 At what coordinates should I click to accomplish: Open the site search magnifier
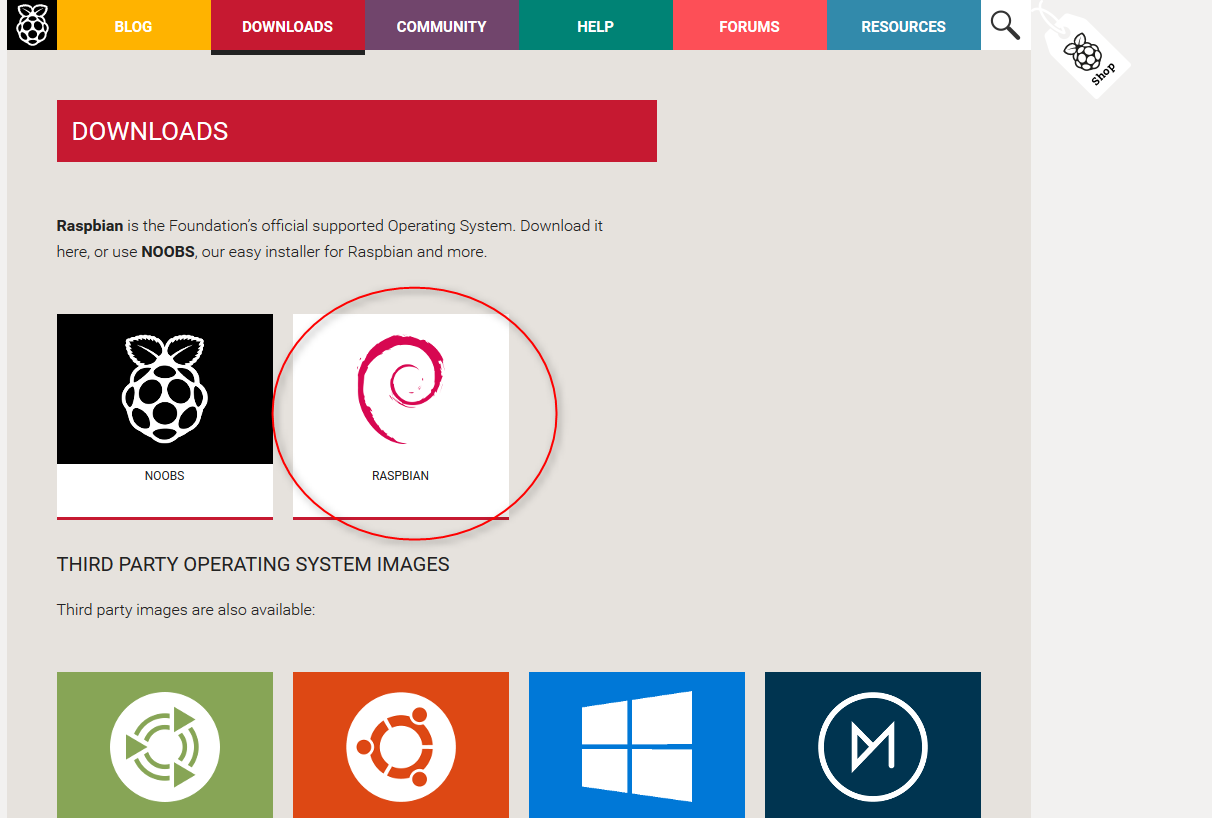coord(1006,25)
